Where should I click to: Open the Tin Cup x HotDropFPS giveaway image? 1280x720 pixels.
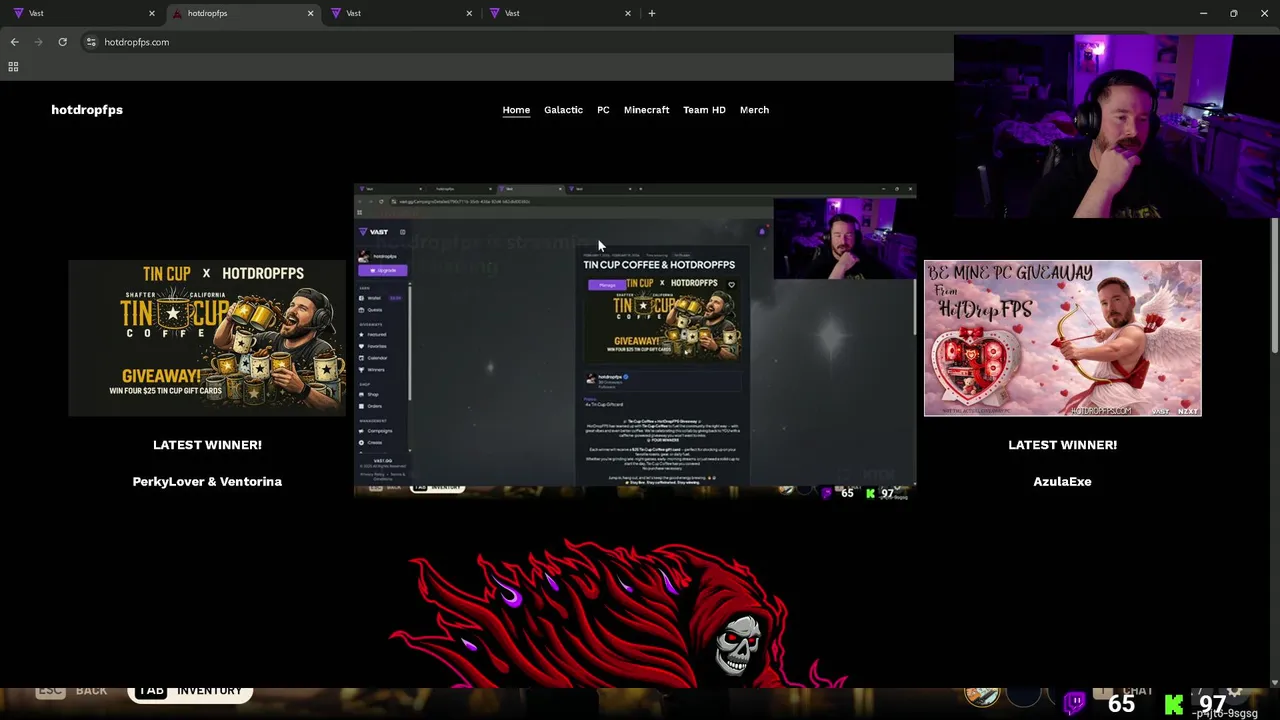click(x=207, y=338)
